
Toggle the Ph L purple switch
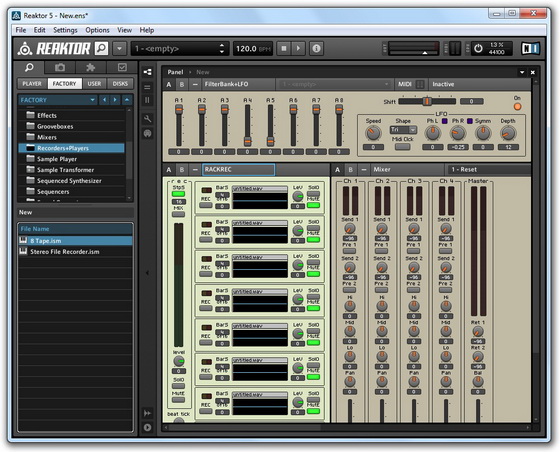(444, 121)
